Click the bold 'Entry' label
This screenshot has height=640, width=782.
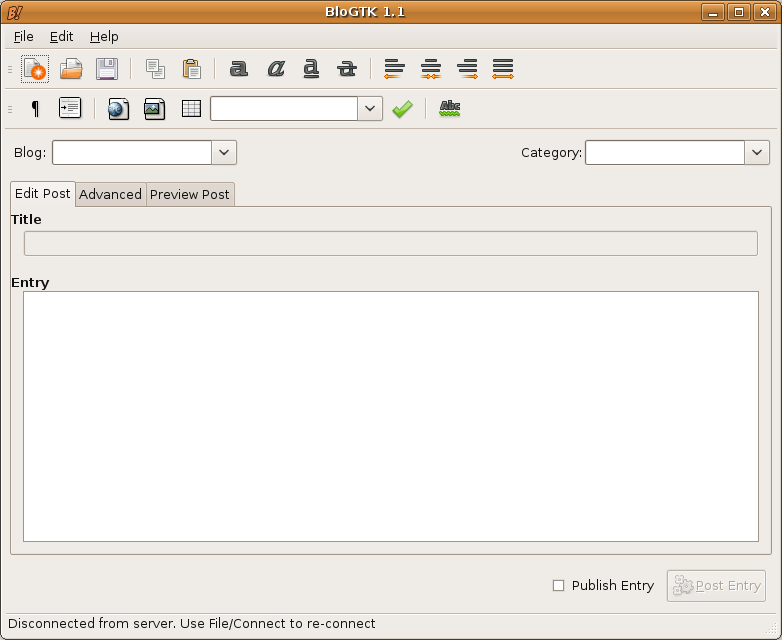30,283
